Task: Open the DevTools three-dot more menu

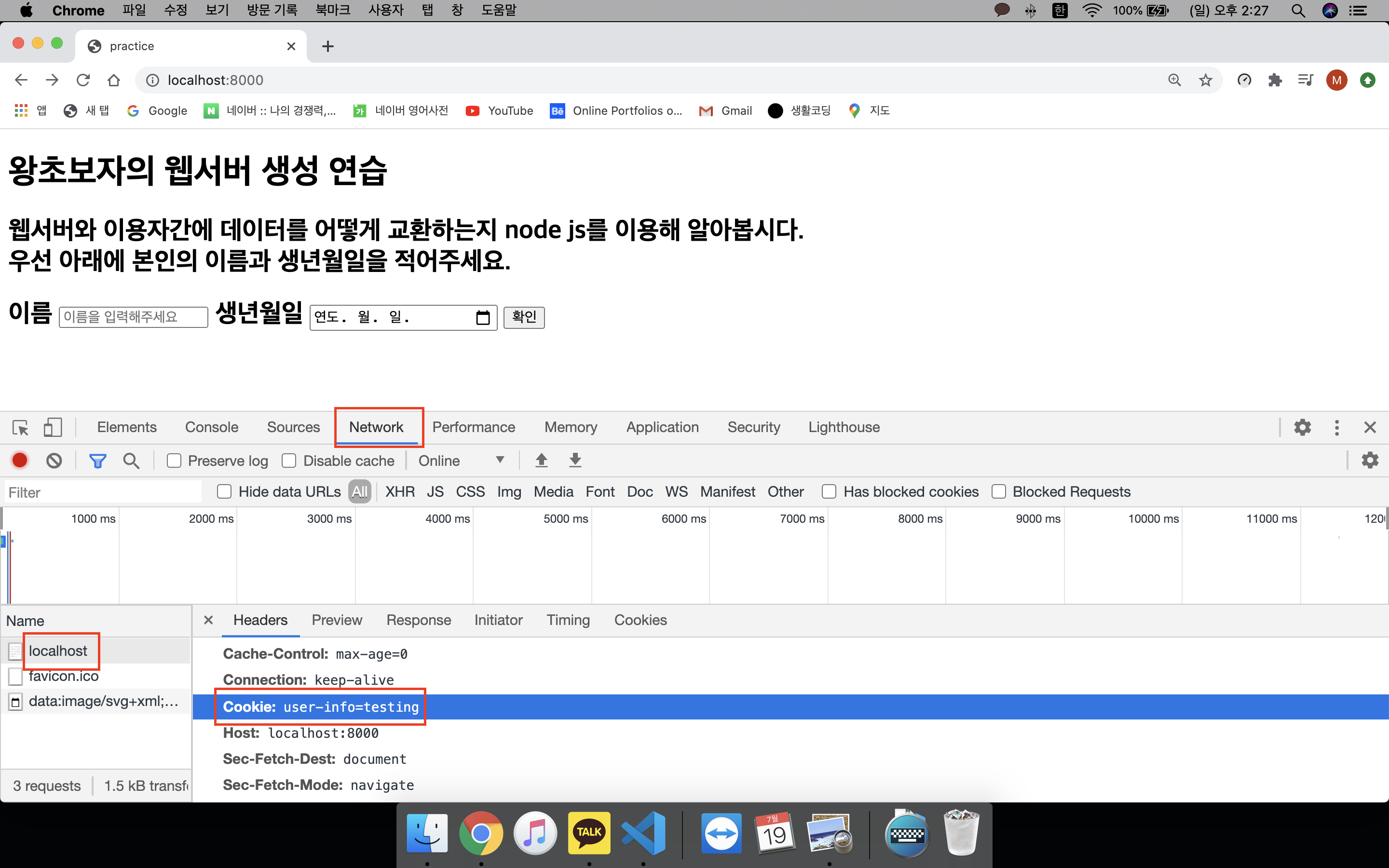Action: pyautogui.click(x=1337, y=428)
